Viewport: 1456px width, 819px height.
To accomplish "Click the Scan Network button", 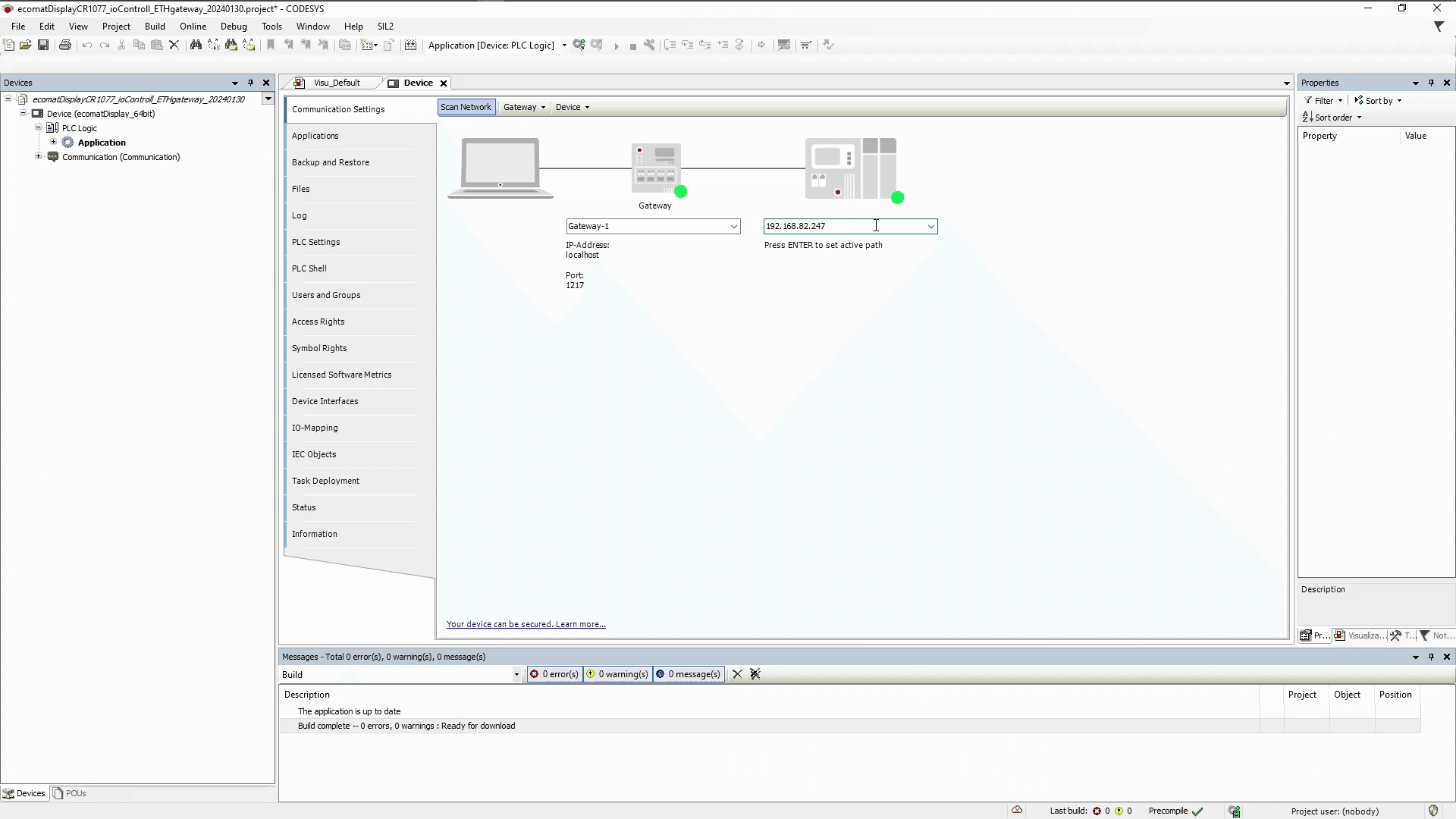I will click(466, 107).
